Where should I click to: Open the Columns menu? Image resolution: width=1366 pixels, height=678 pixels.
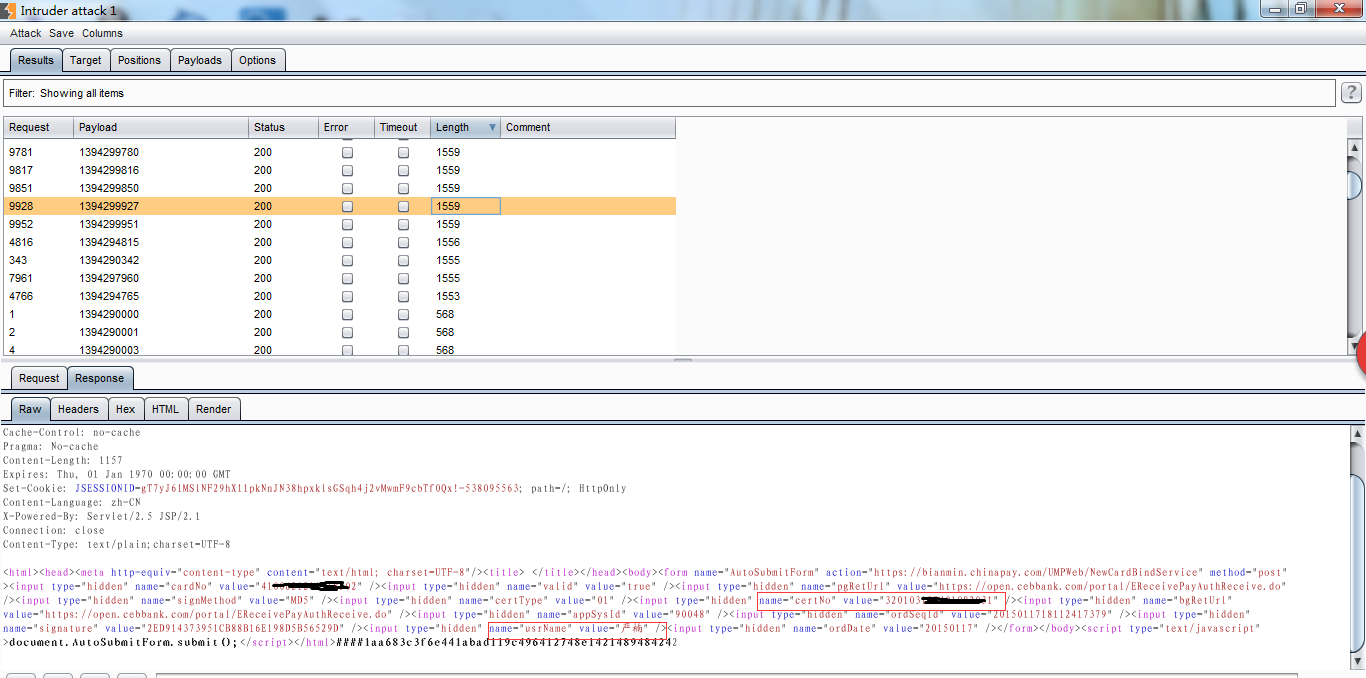click(102, 33)
